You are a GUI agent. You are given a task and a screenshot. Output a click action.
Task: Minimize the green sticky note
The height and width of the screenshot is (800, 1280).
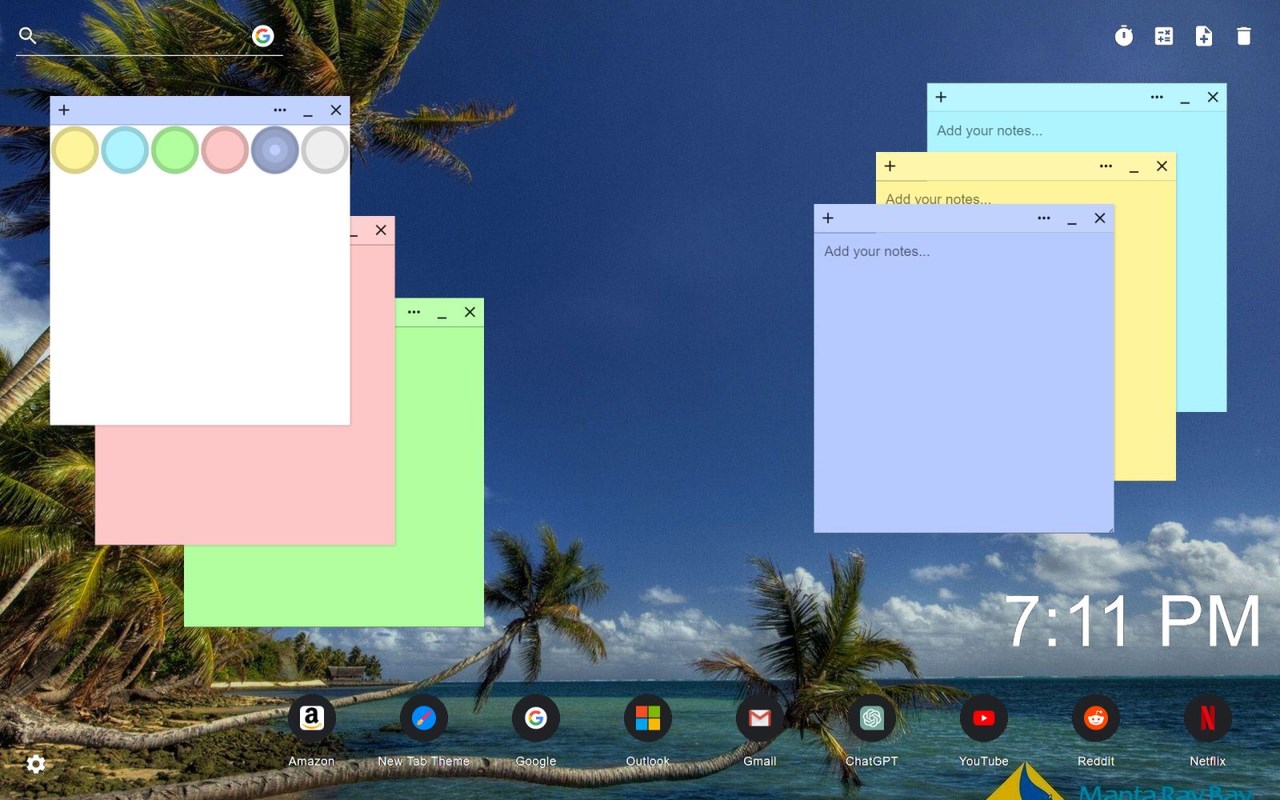[442, 314]
